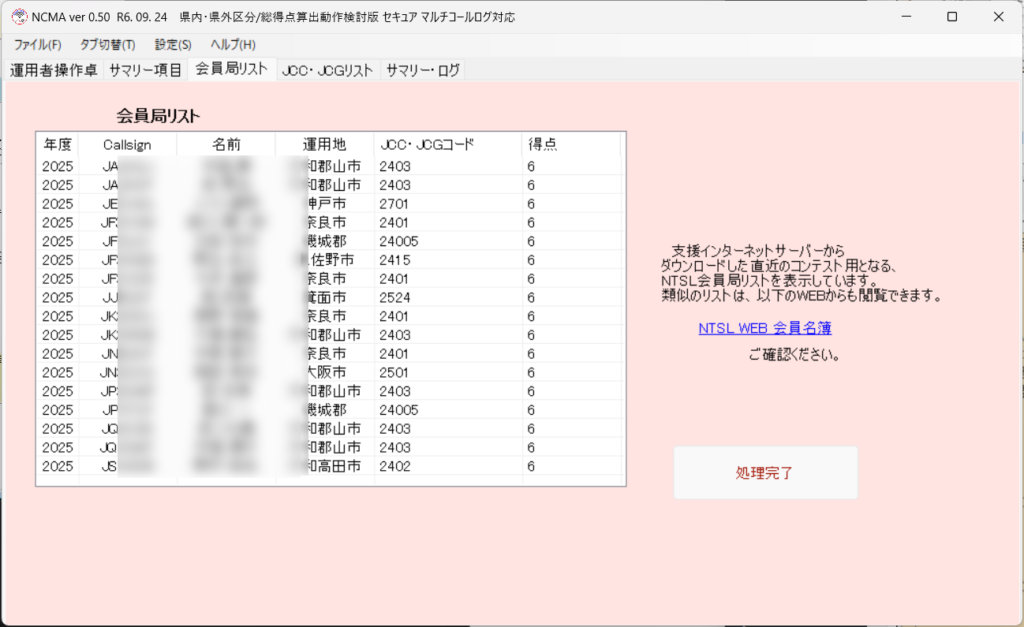This screenshot has width=1024, height=627.
Task: Click the 年度 column header
Action: pyautogui.click(x=57, y=145)
